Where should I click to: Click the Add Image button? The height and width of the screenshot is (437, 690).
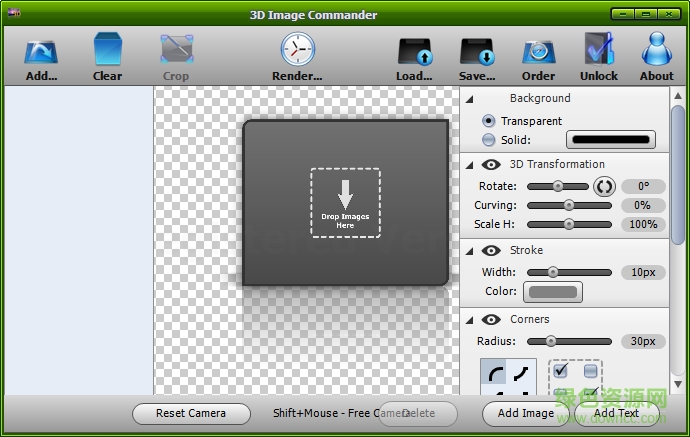(x=526, y=414)
